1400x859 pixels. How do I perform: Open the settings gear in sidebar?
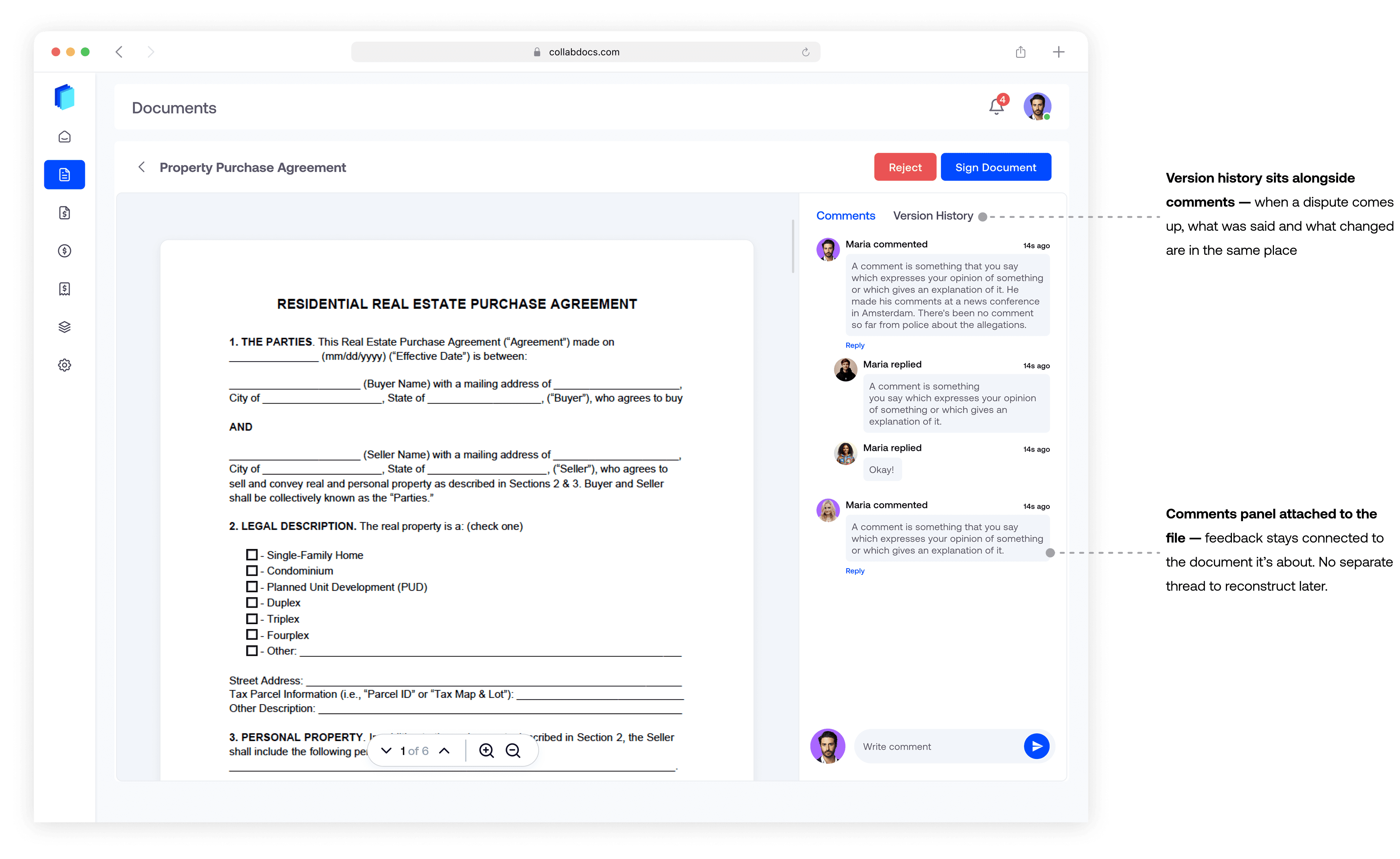point(65,365)
